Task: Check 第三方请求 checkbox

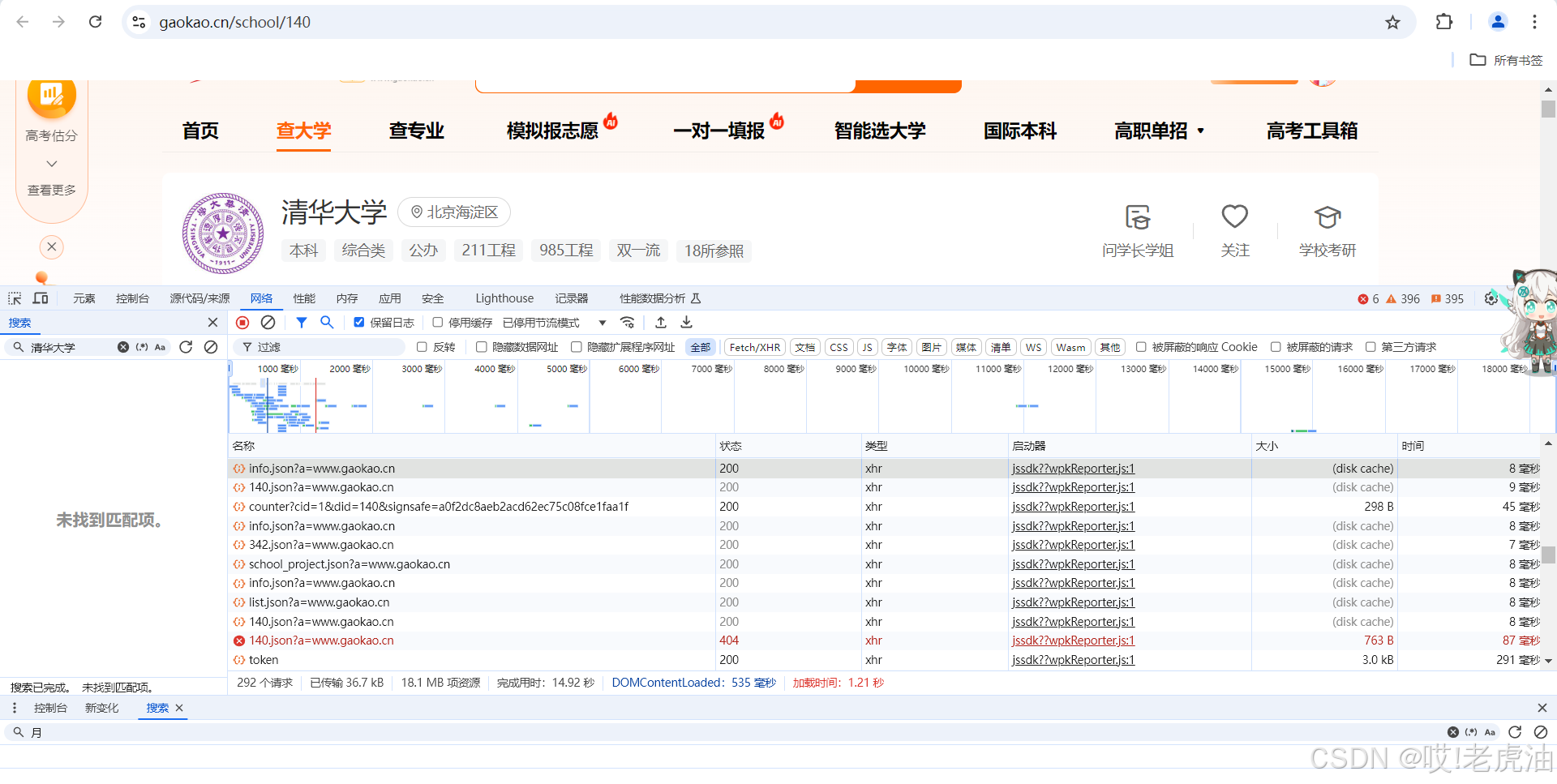Action: point(1370,347)
